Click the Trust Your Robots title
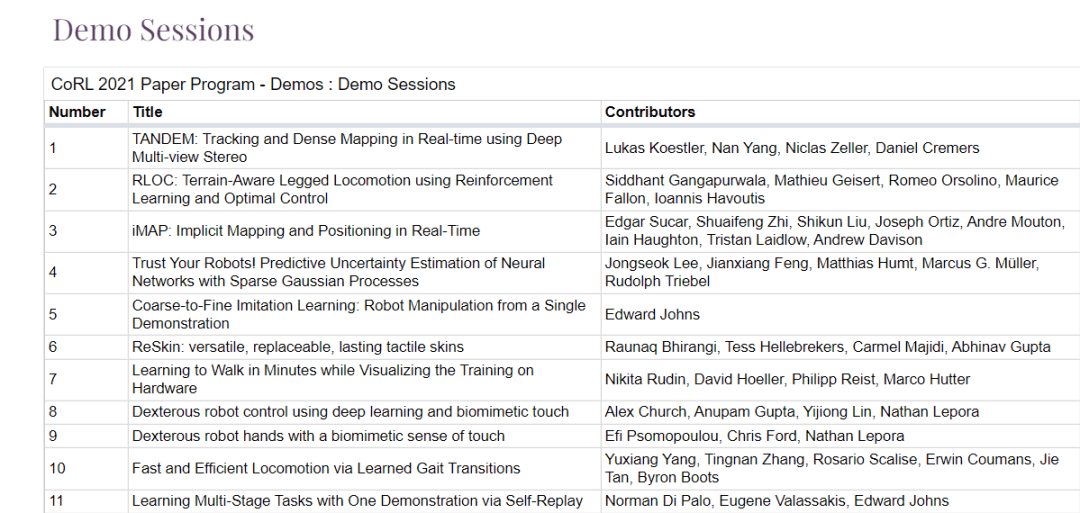This screenshot has height=513, width=1080. 338,272
